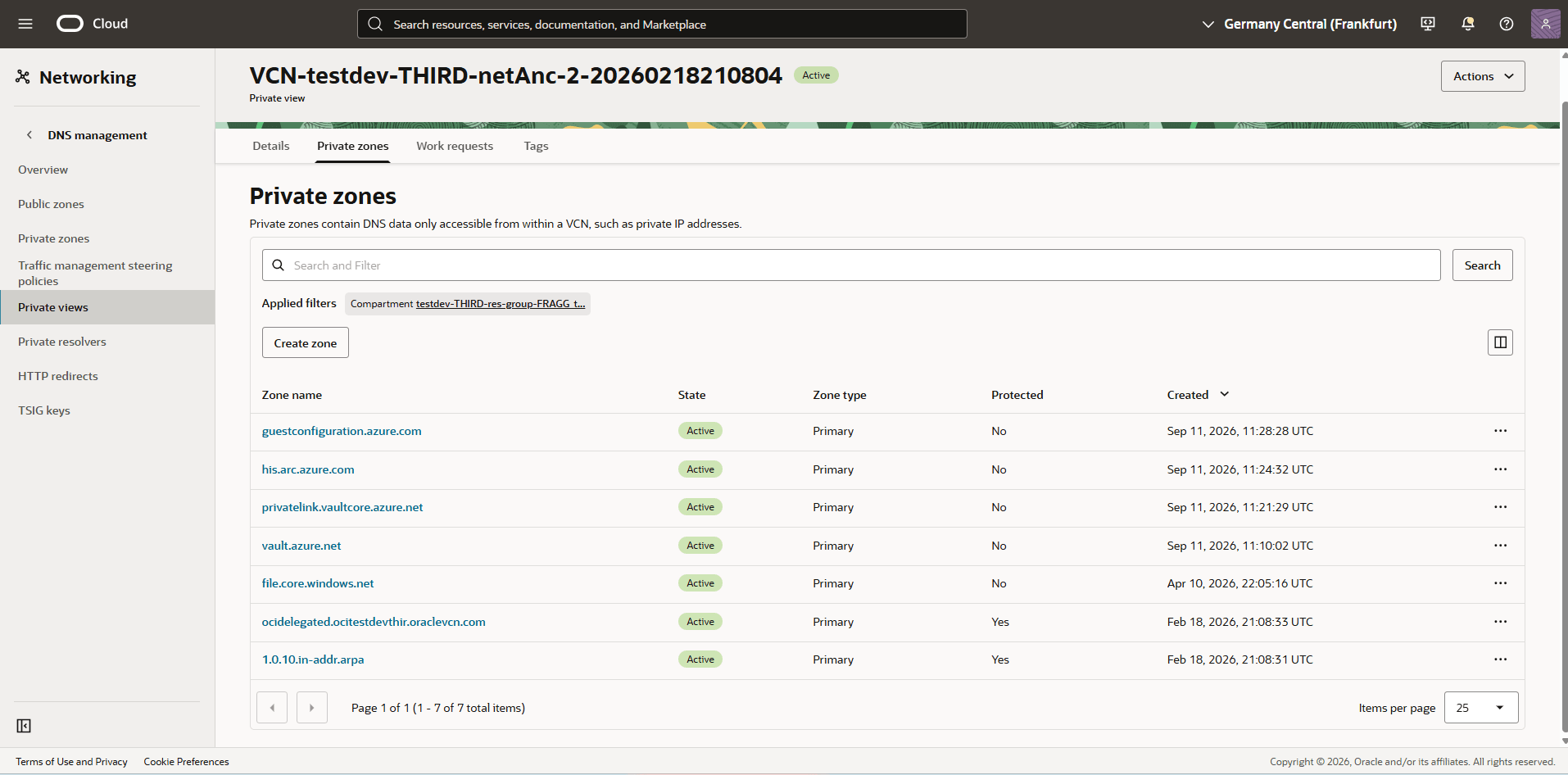Click the Active status badge beside the VCN title
Screen dimensions: 1568x775
coord(816,75)
